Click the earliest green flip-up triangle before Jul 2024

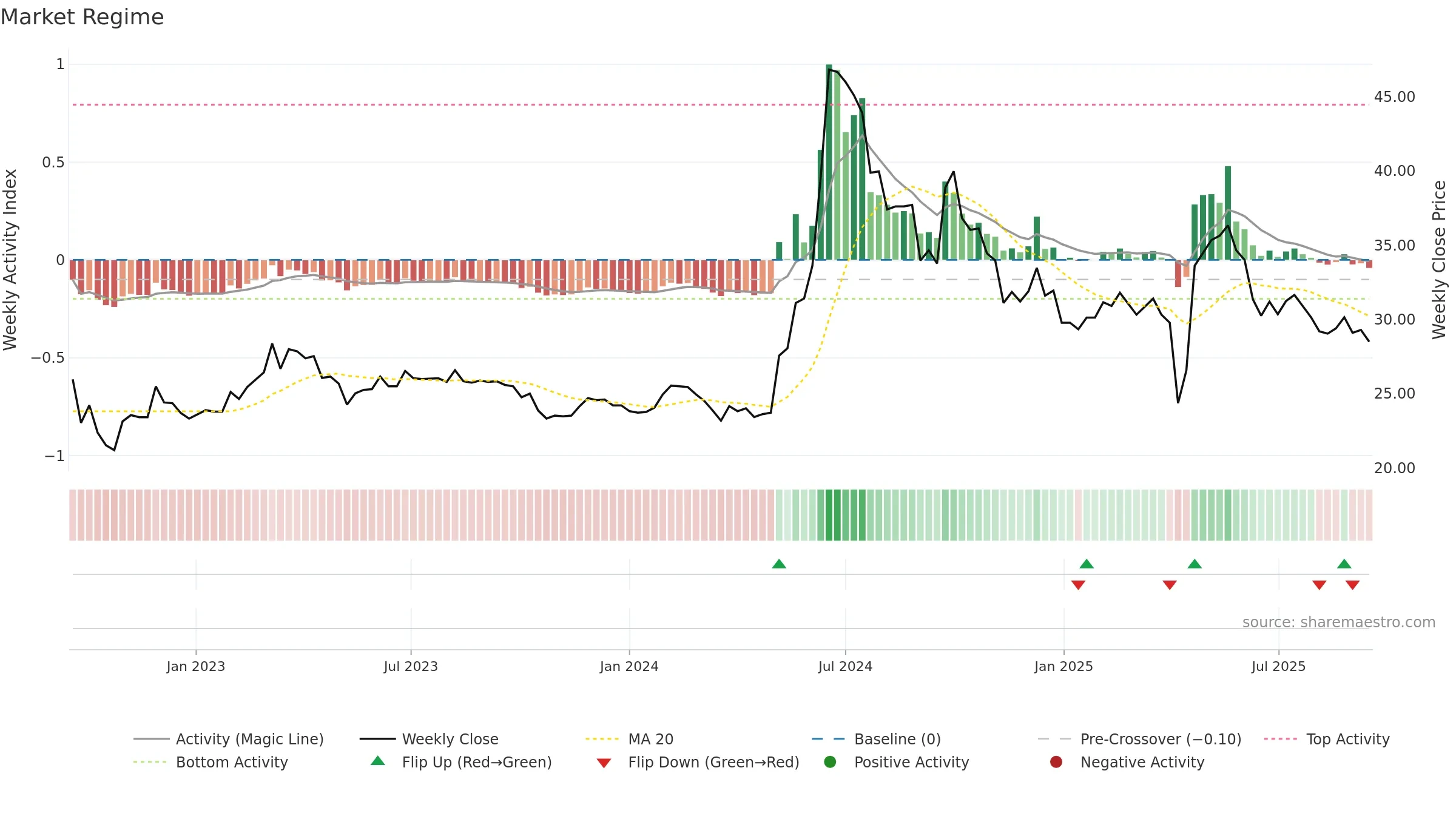(x=779, y=564)
